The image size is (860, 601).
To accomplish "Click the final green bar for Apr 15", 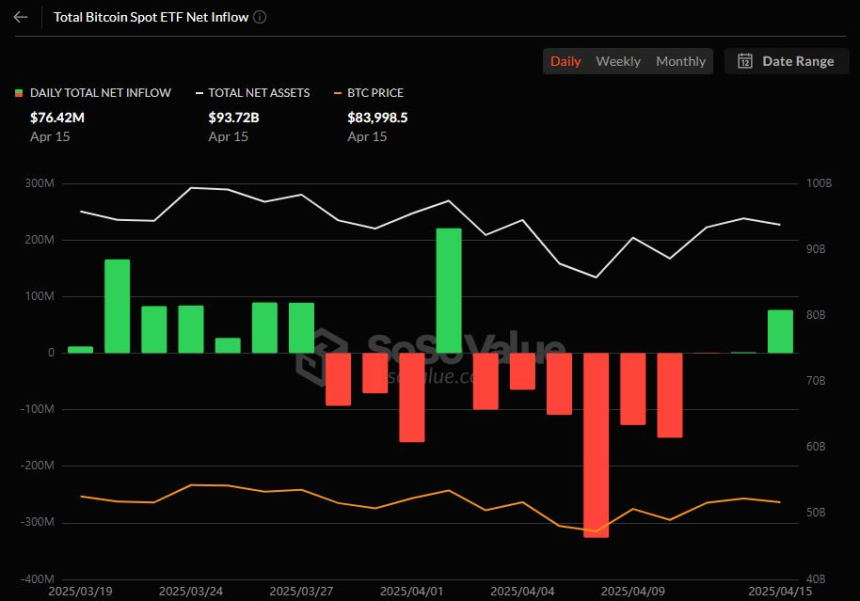I will tap(780, 331).
